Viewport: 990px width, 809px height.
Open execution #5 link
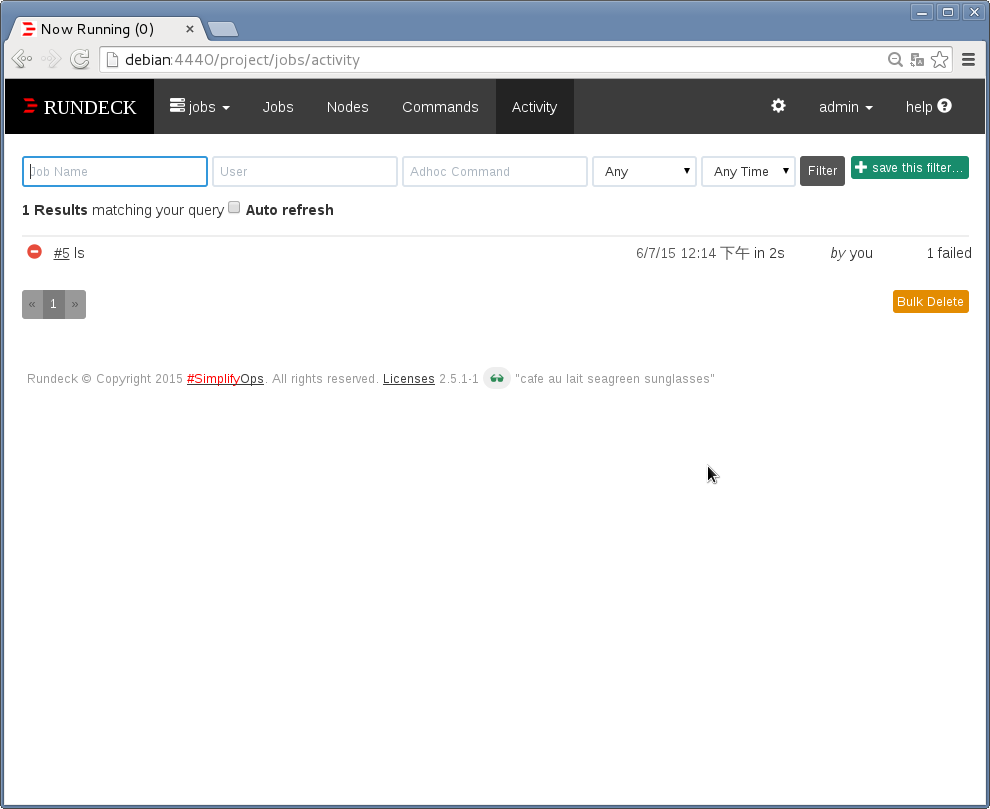(x=61, y=253)
